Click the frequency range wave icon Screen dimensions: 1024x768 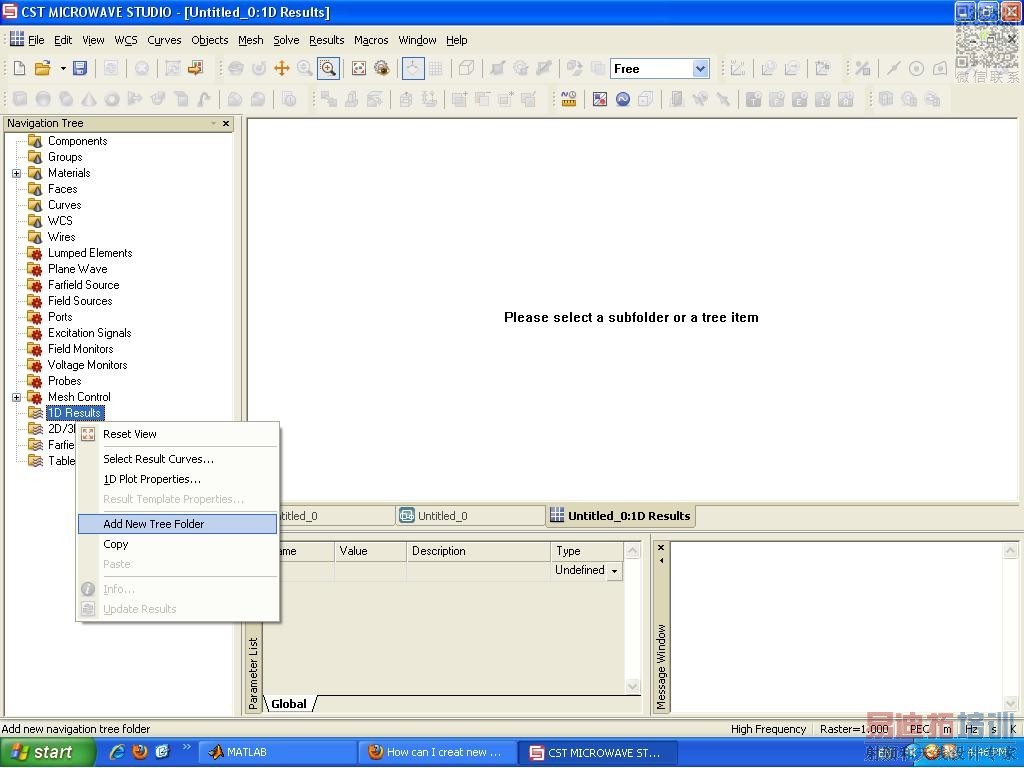tap(622, 99)
